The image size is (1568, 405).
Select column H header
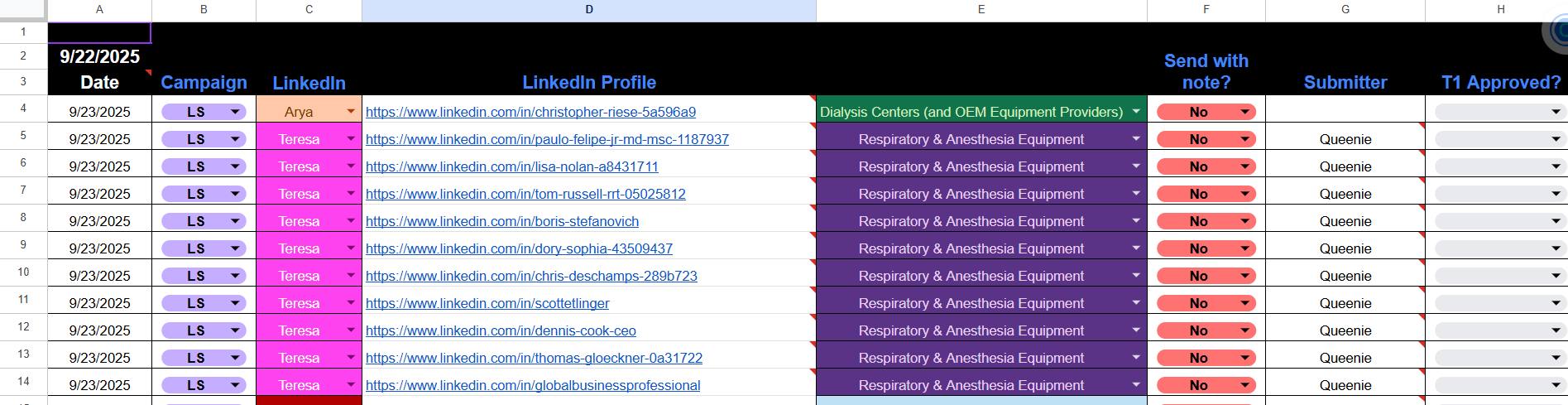click(x=1497, y=10)
